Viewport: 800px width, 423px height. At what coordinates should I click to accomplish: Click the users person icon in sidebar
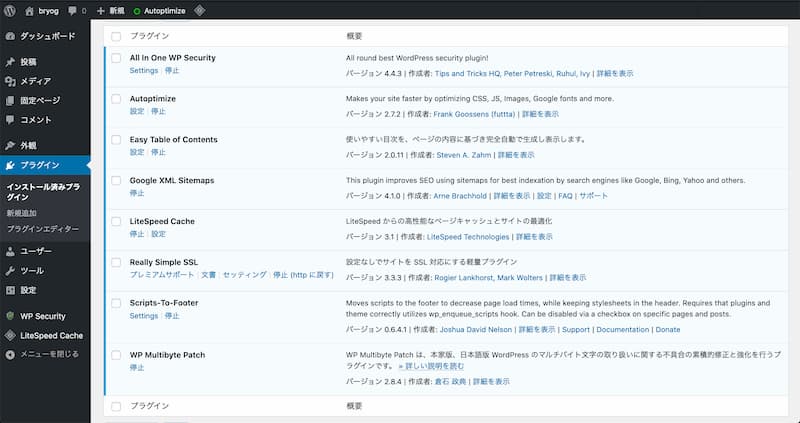[10, 251]
